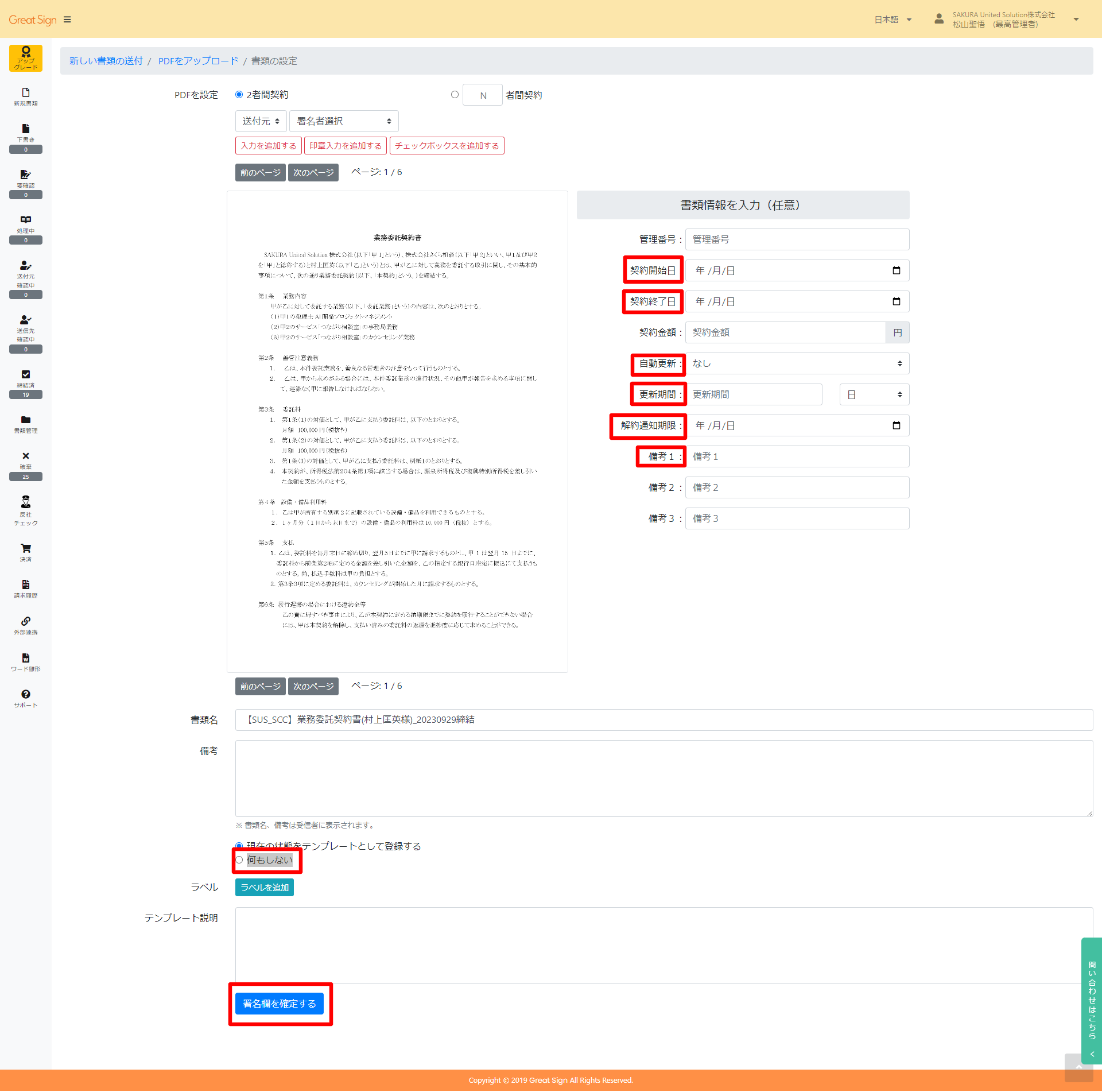This screenshot has width=1102, height=1092.
Task: Click the 署名欄を確定する button
Action: (280, 1003)
